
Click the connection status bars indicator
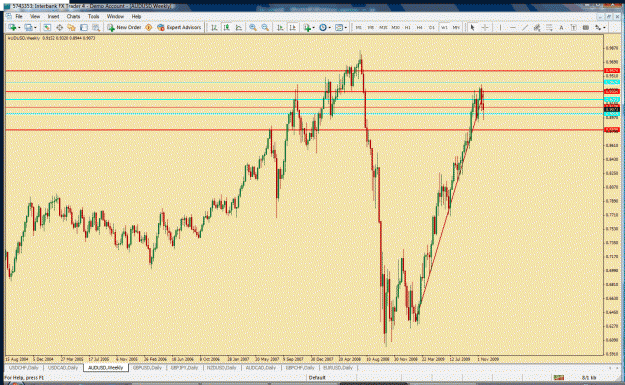pos(559,377)
